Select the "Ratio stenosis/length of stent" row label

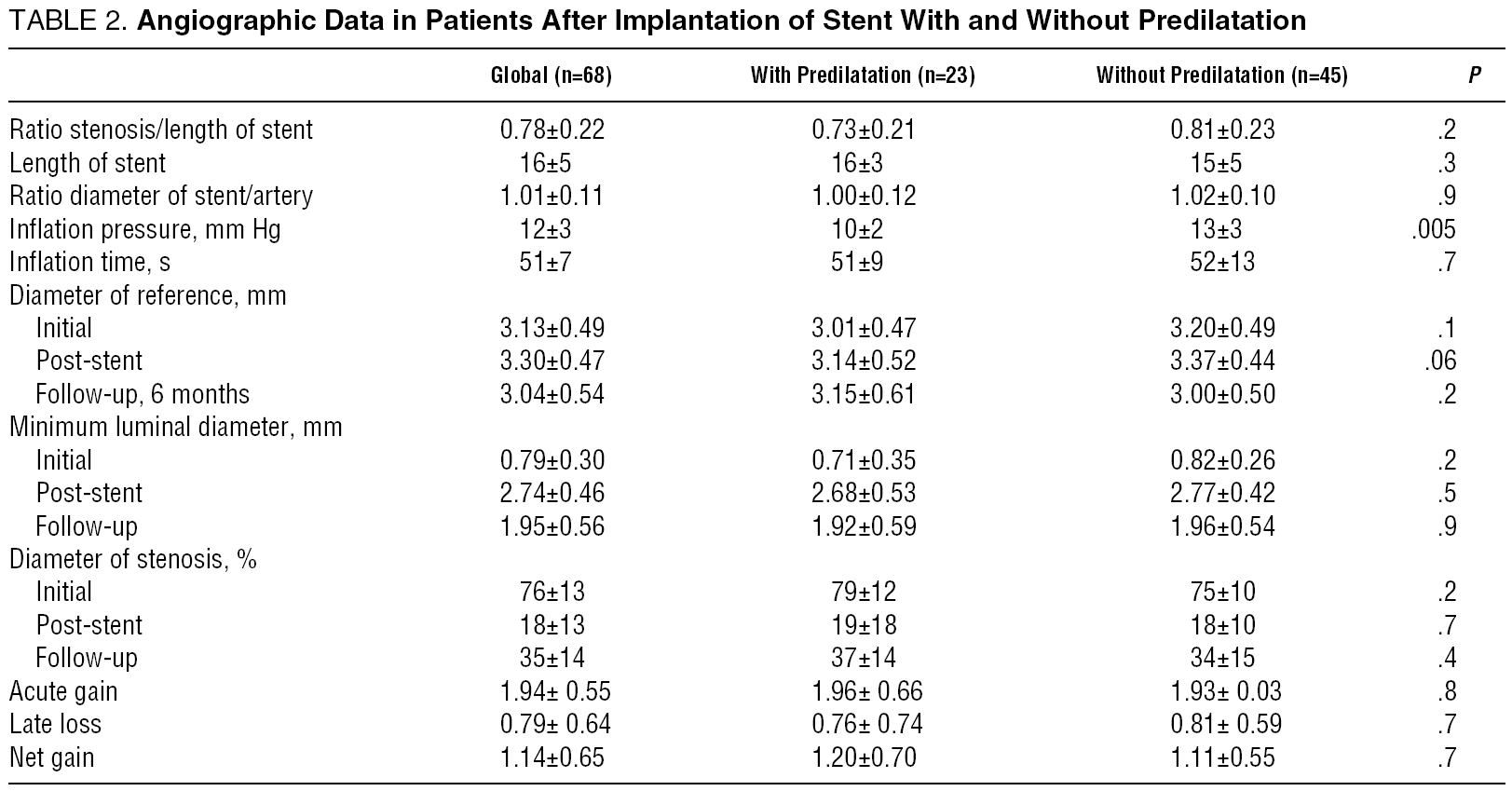tap(161, 130)
